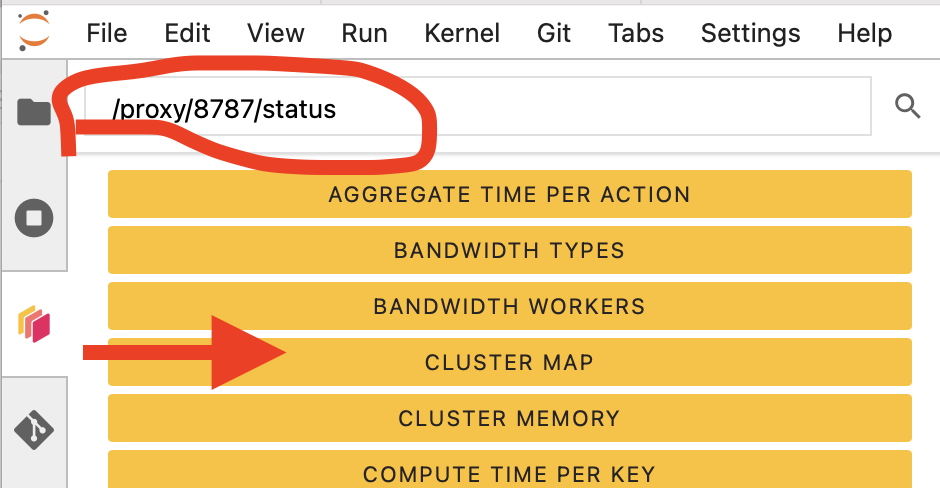Click the Jupyter logo icon
This screenshot has width=940, height=488.
click(x=33, y=32)
